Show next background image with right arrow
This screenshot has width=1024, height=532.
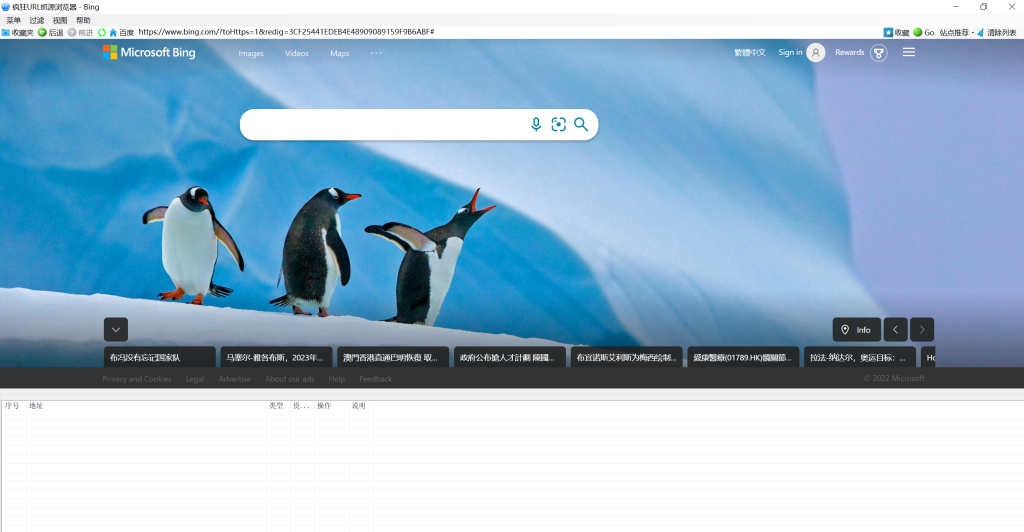coord(922,330)
